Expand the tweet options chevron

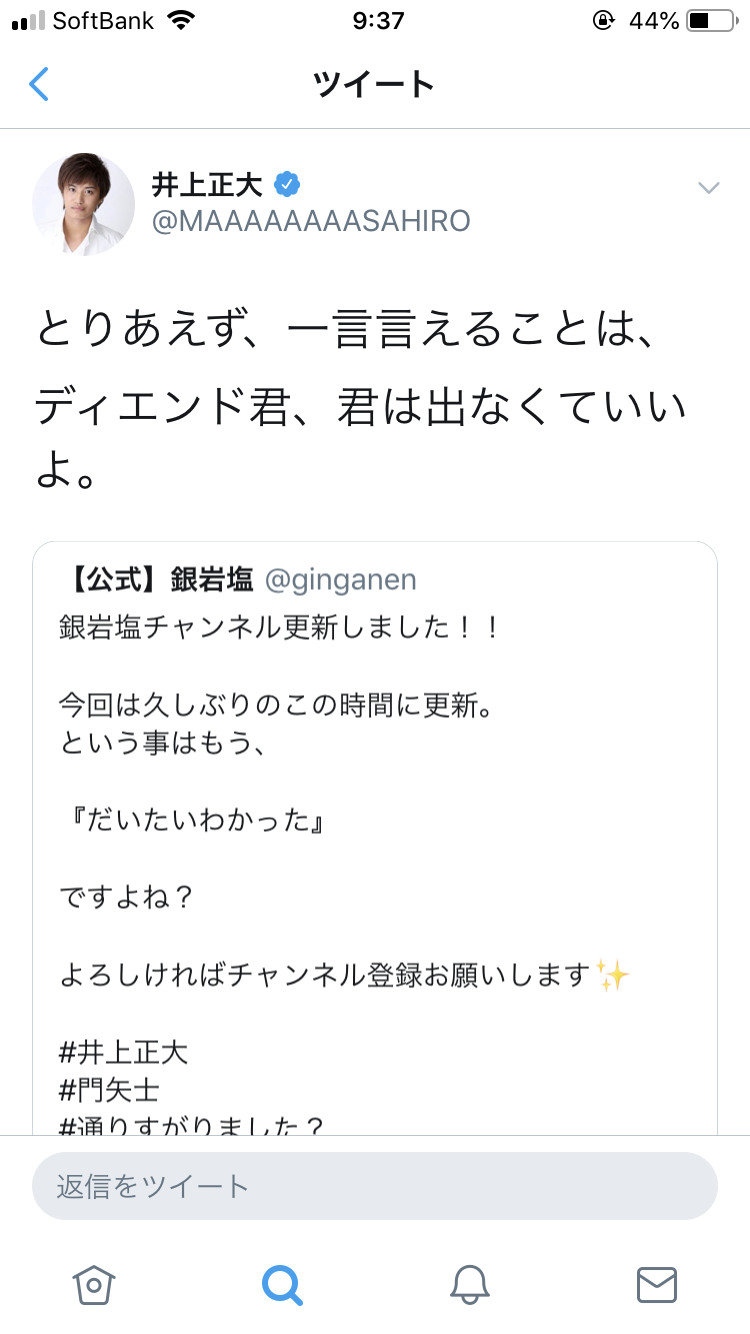[709, 188]
